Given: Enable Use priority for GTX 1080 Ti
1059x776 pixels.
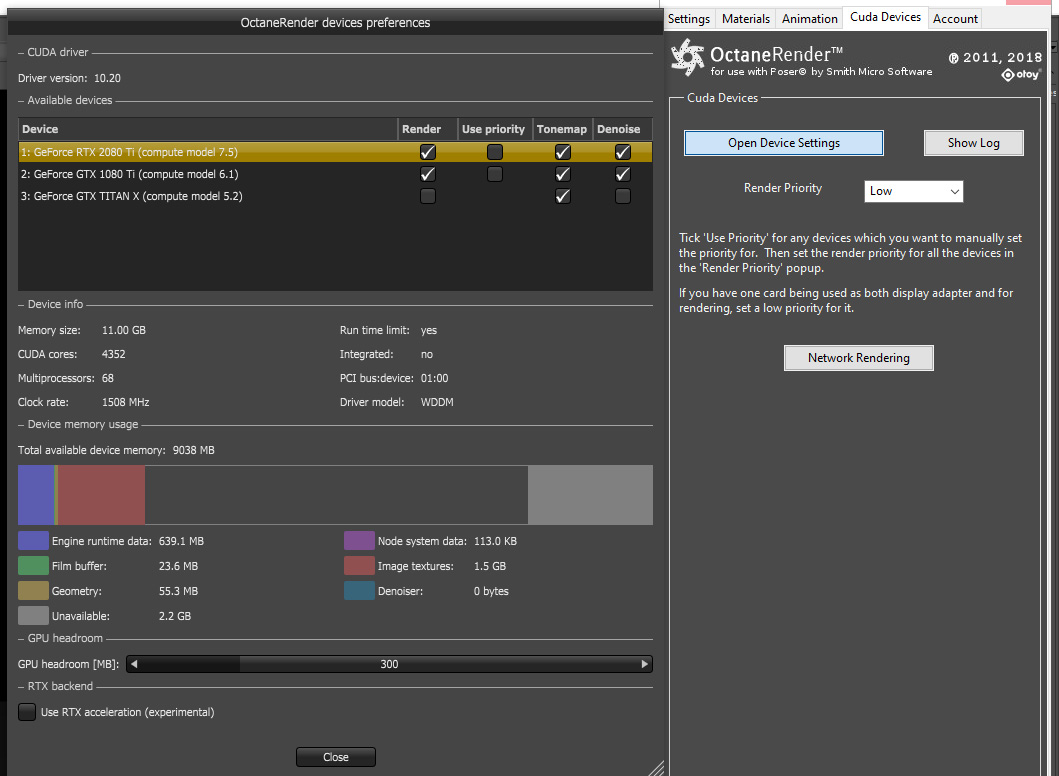Looking at the screenshot, I should (x=495, y=174).
